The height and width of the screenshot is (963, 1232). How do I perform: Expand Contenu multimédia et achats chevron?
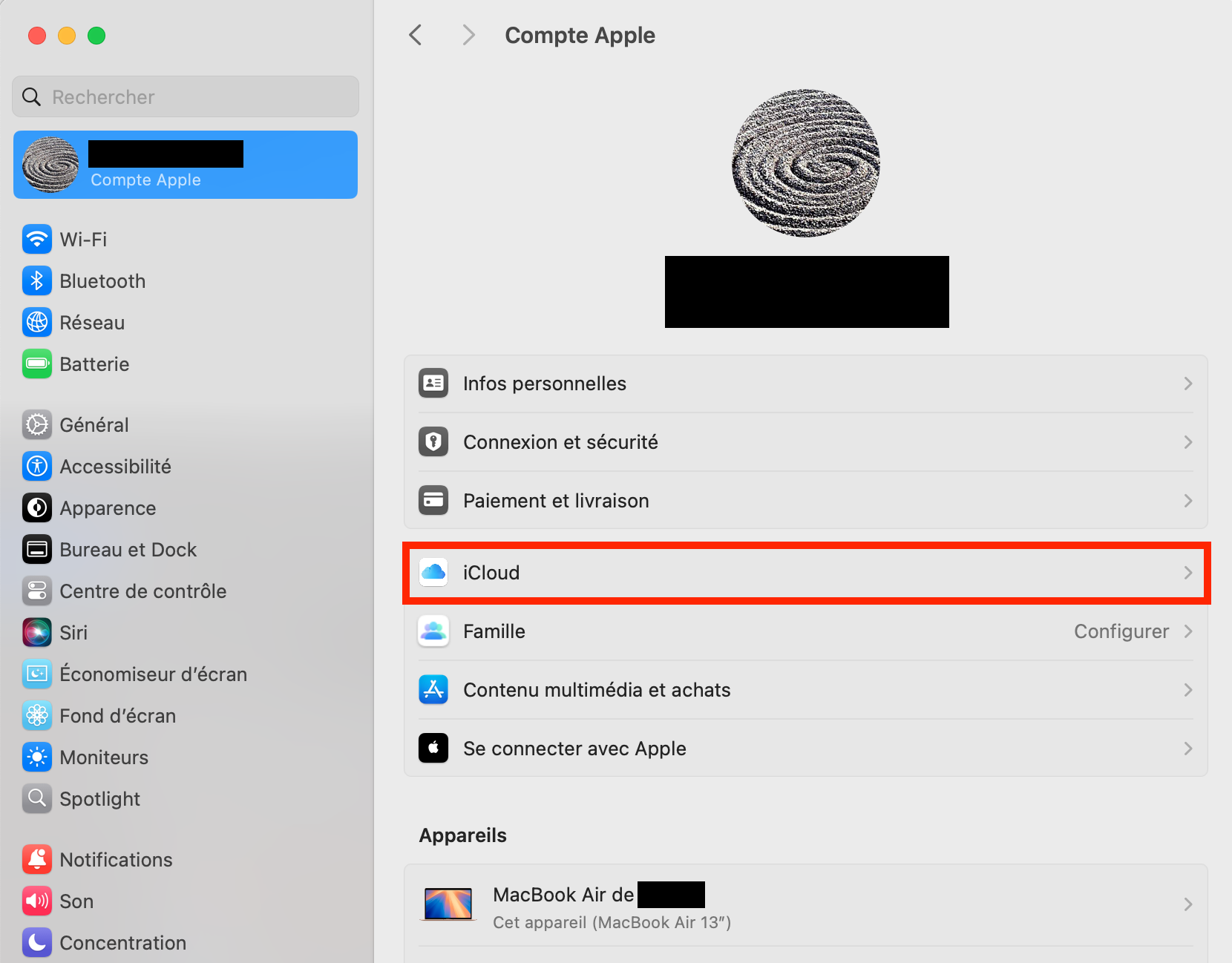coord(1188,690)
